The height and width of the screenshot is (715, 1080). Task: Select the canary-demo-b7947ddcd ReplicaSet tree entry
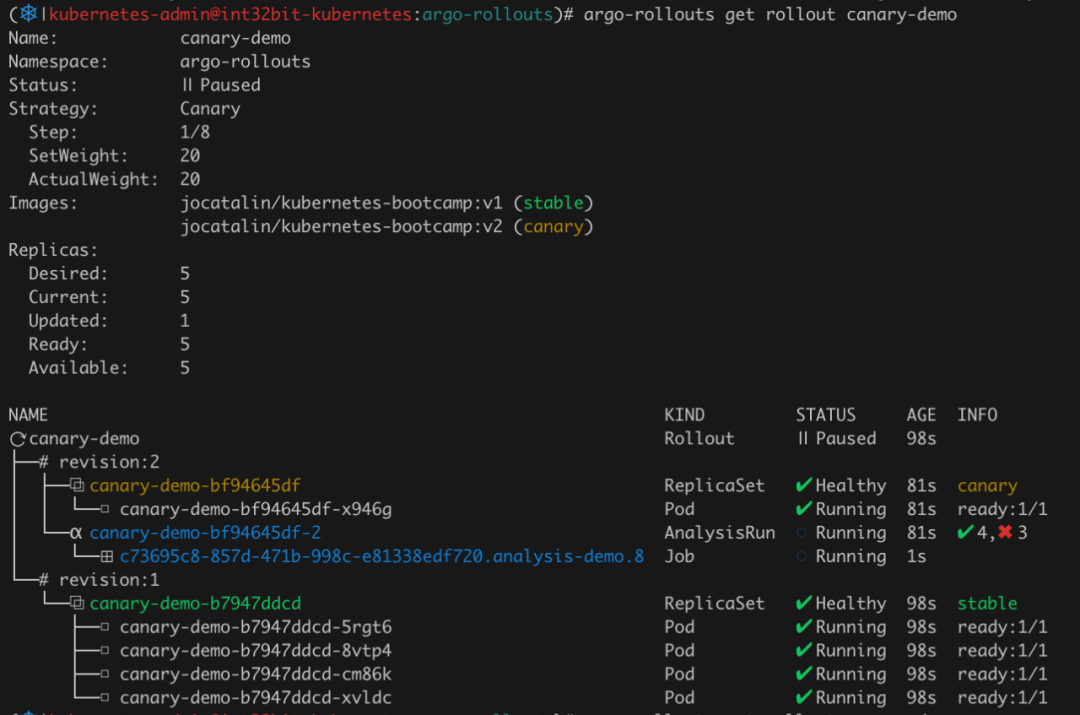coord(195,604)
